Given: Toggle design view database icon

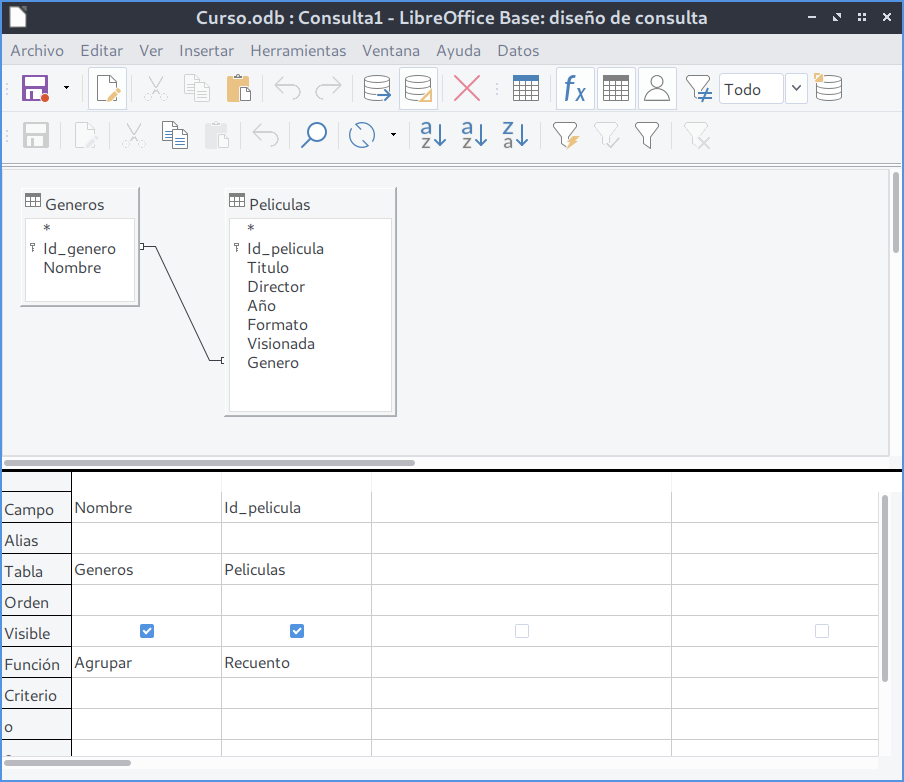Looking at the screenshot, I should (419, 88).
